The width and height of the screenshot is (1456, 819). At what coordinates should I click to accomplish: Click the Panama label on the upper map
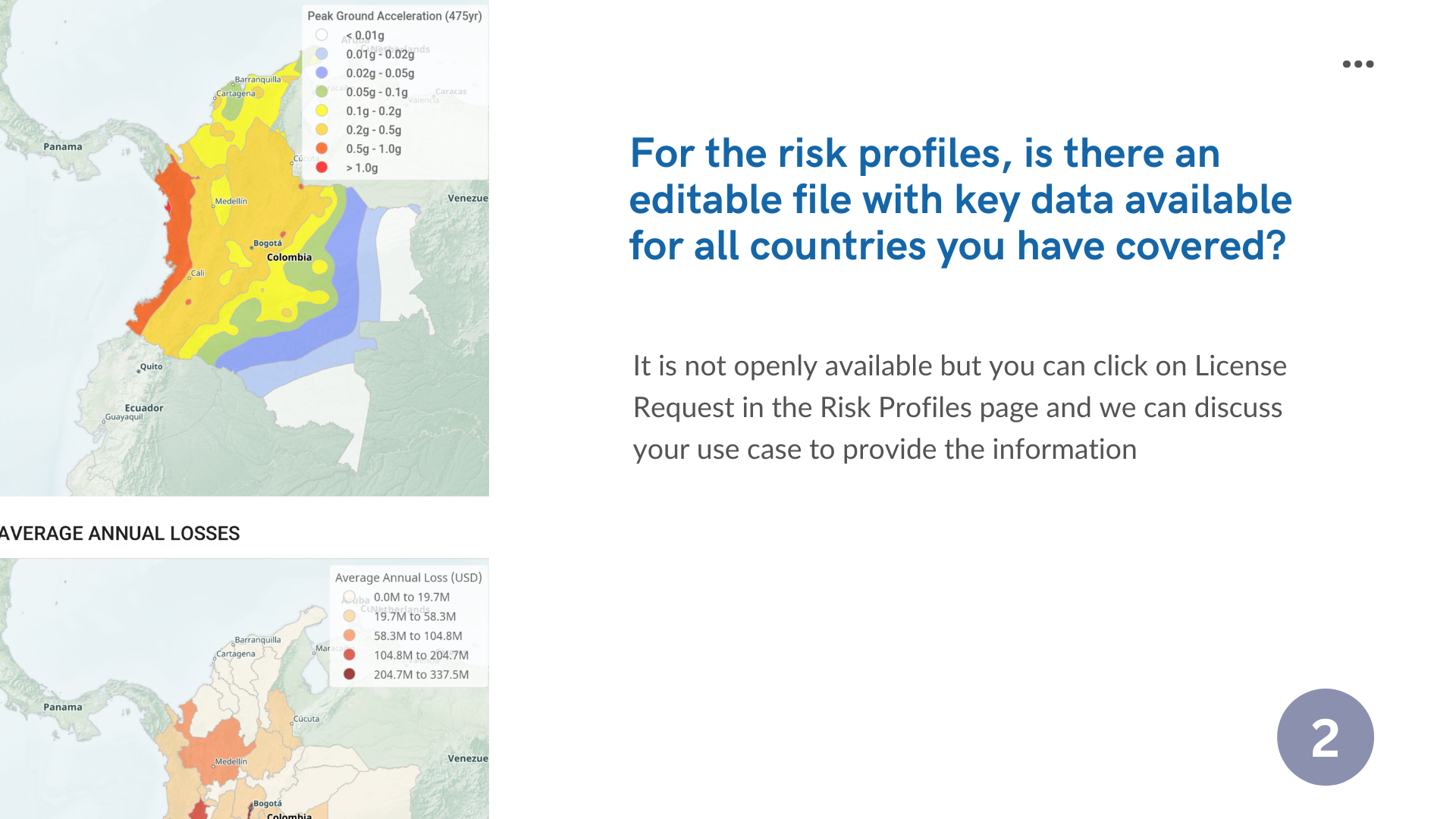tap(62, 147)
